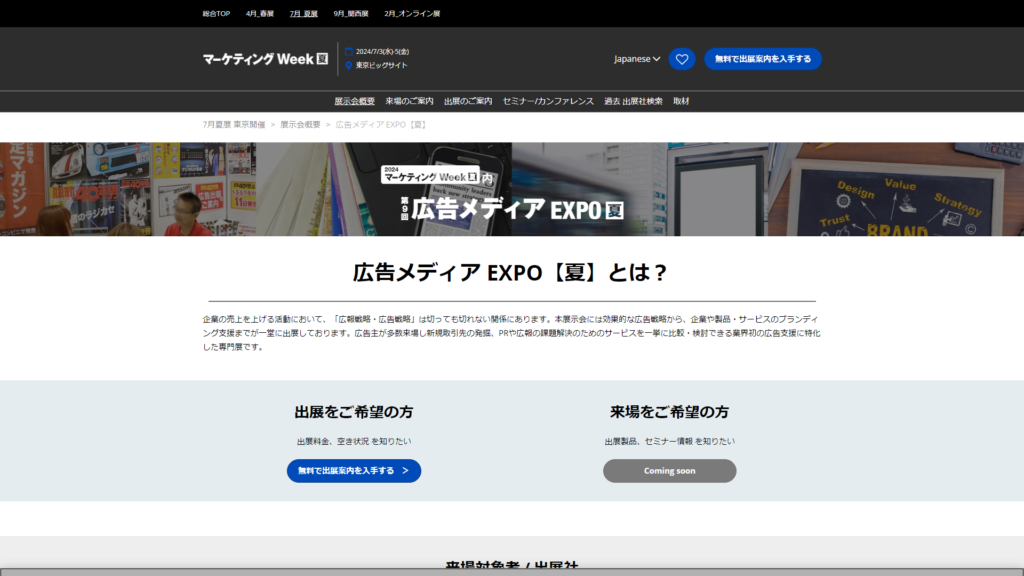Click the location pin icon beside 東京ビッグサイト
This screenshot has height=576, width=1024.
pyautogui.click(x=349, y=65)
